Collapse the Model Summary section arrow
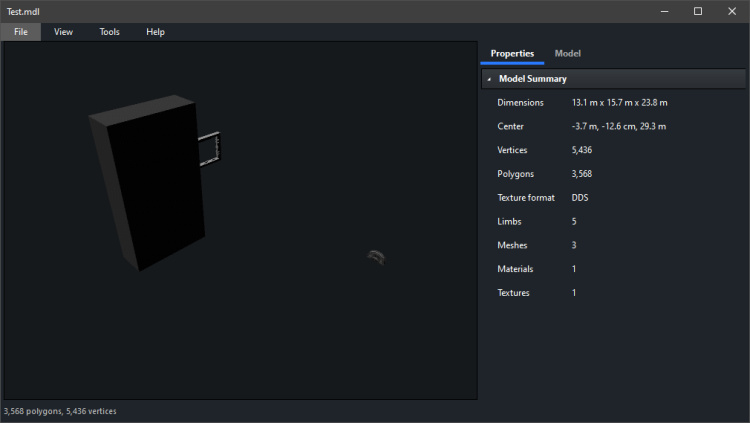750x423 pixels. [489, 79]
